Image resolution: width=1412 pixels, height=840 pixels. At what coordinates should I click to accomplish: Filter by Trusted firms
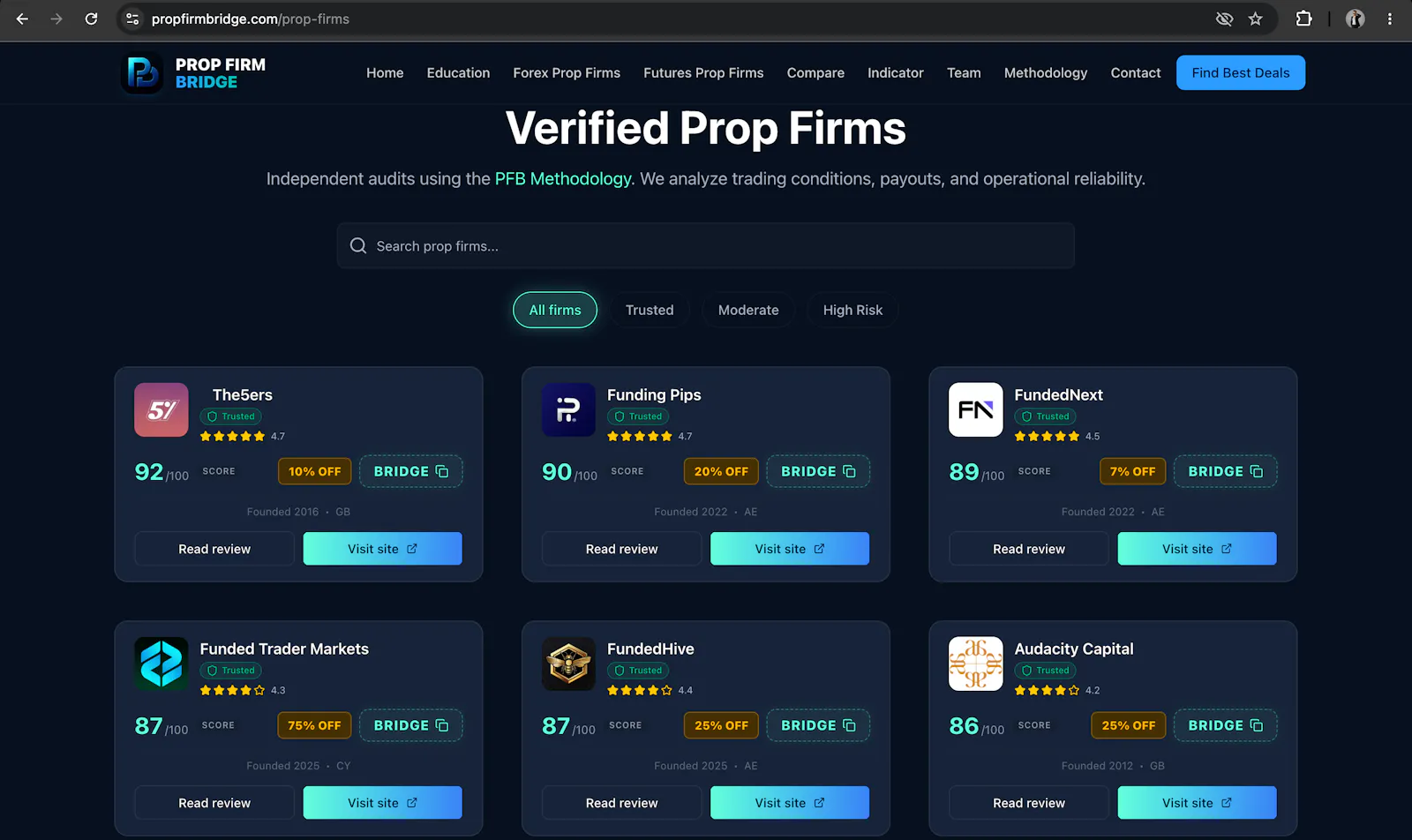[x=650, y=310]
